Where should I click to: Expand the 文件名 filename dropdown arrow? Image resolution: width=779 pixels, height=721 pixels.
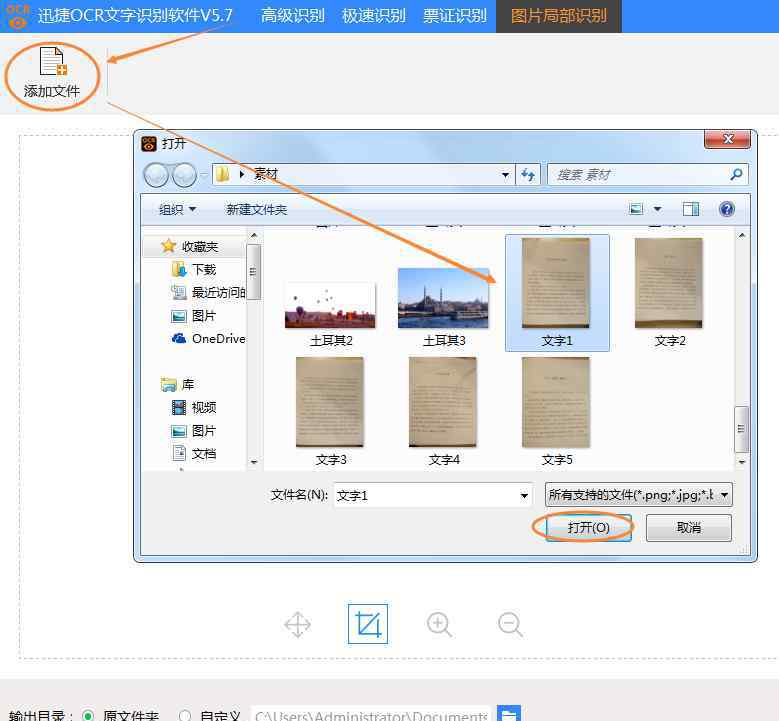pyautogui.click(x=524, y=495)
